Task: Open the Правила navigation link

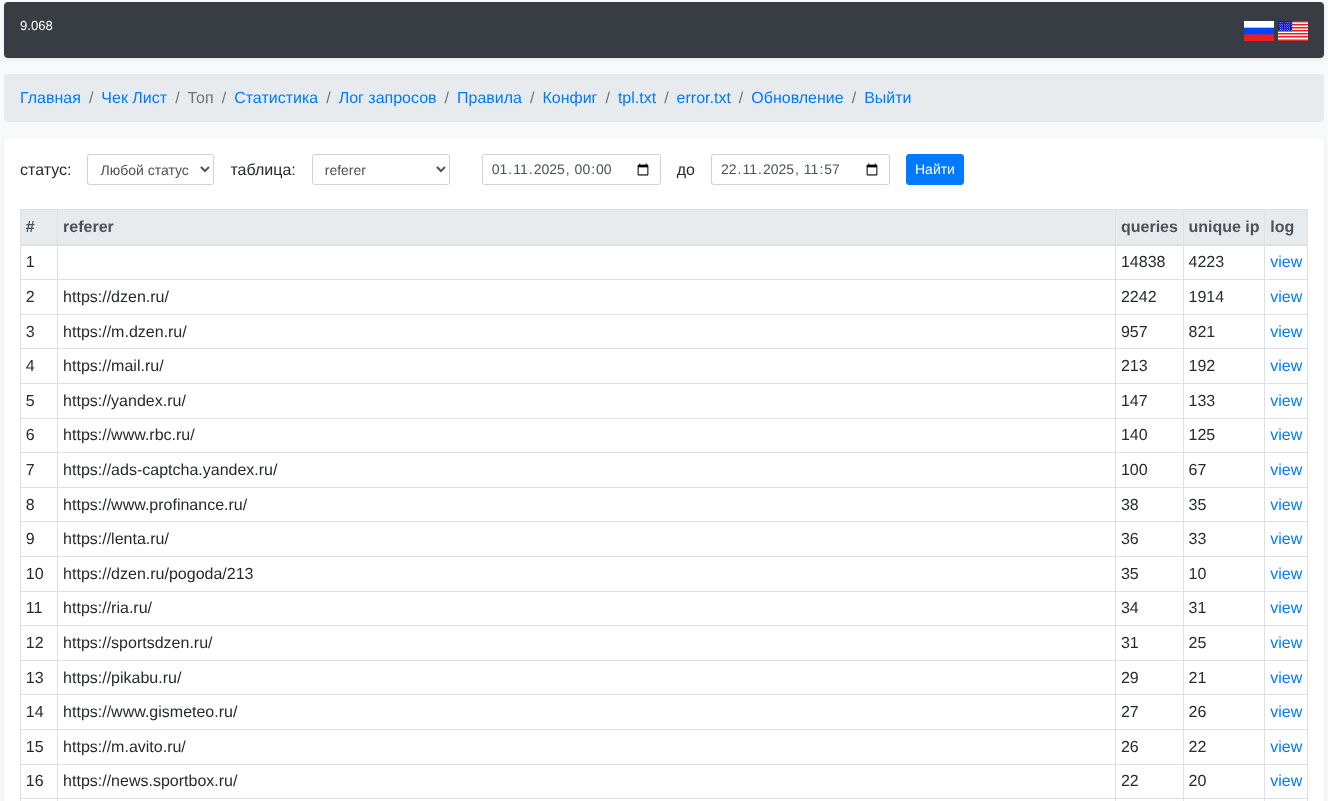Action: (x=489, y=98)
